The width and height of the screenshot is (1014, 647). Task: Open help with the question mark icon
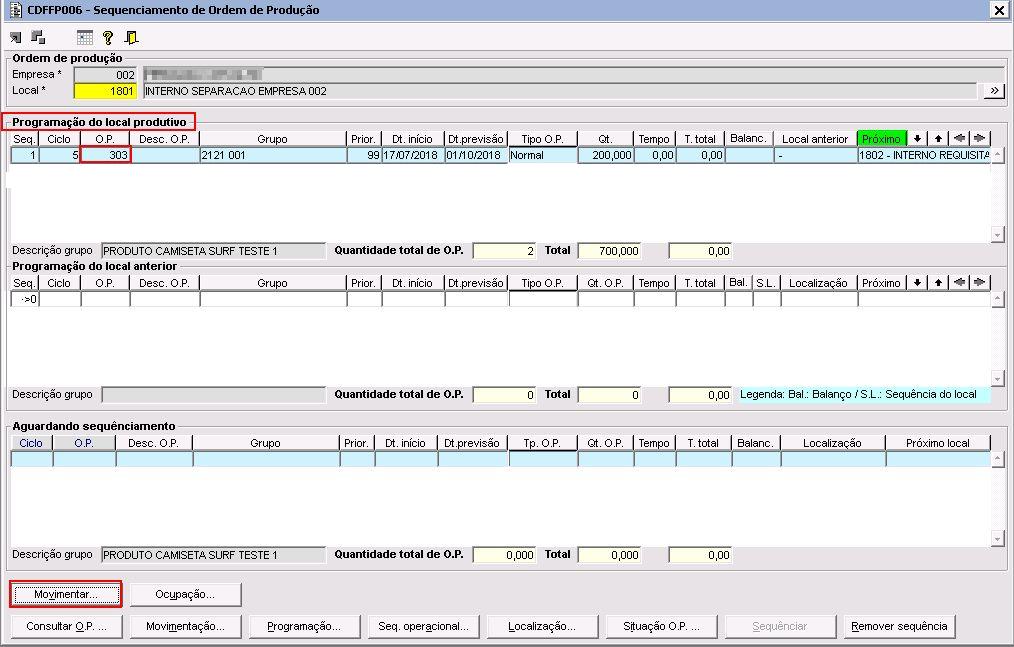point(108,38)
